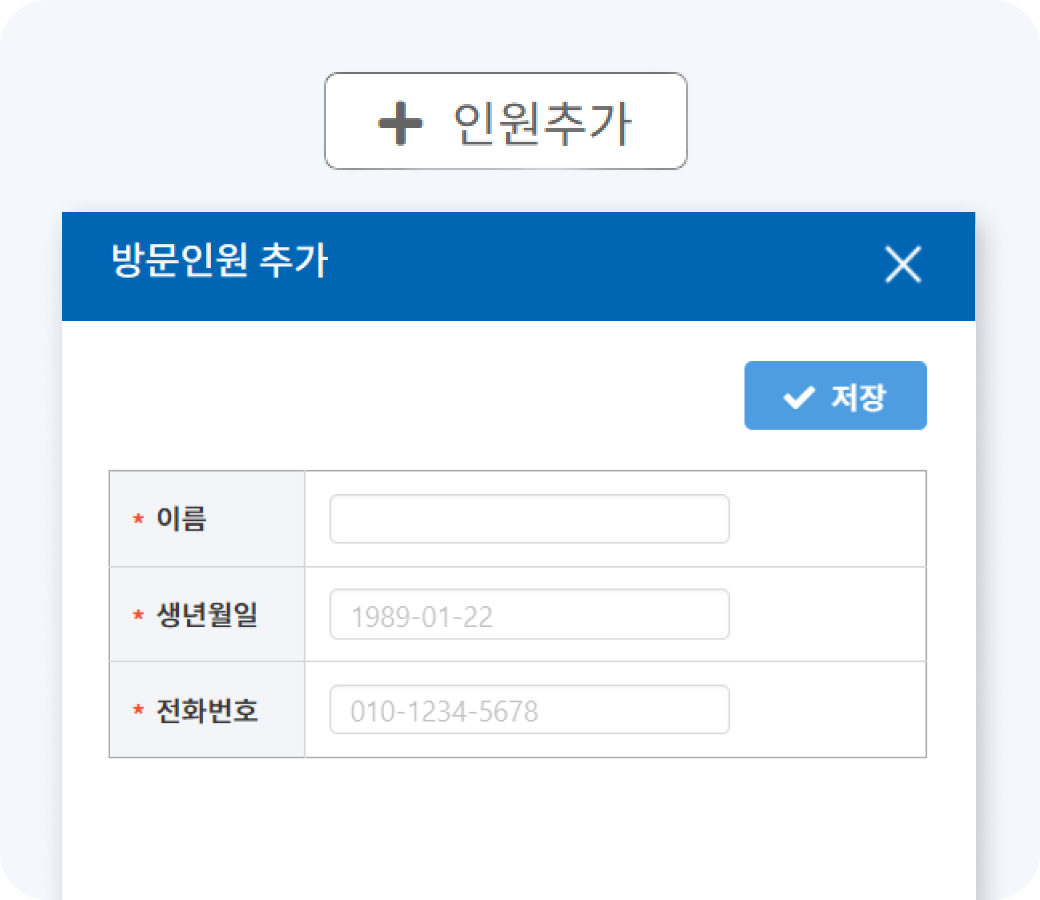The width and height of the screenshot is (1040, 900).
Task: Click the 방문인원 추가 dialog title
Action: tap(219, 263)
